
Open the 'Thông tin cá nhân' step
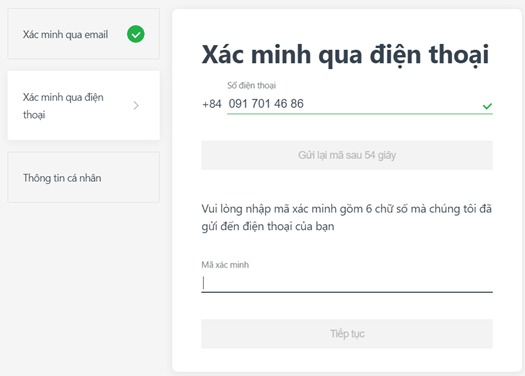click(x=83, y=177)
